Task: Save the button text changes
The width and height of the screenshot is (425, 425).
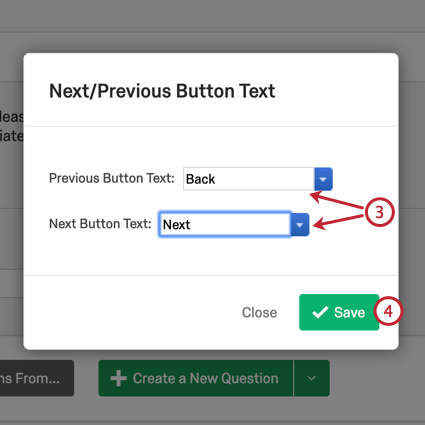Action: click(339, 312)
